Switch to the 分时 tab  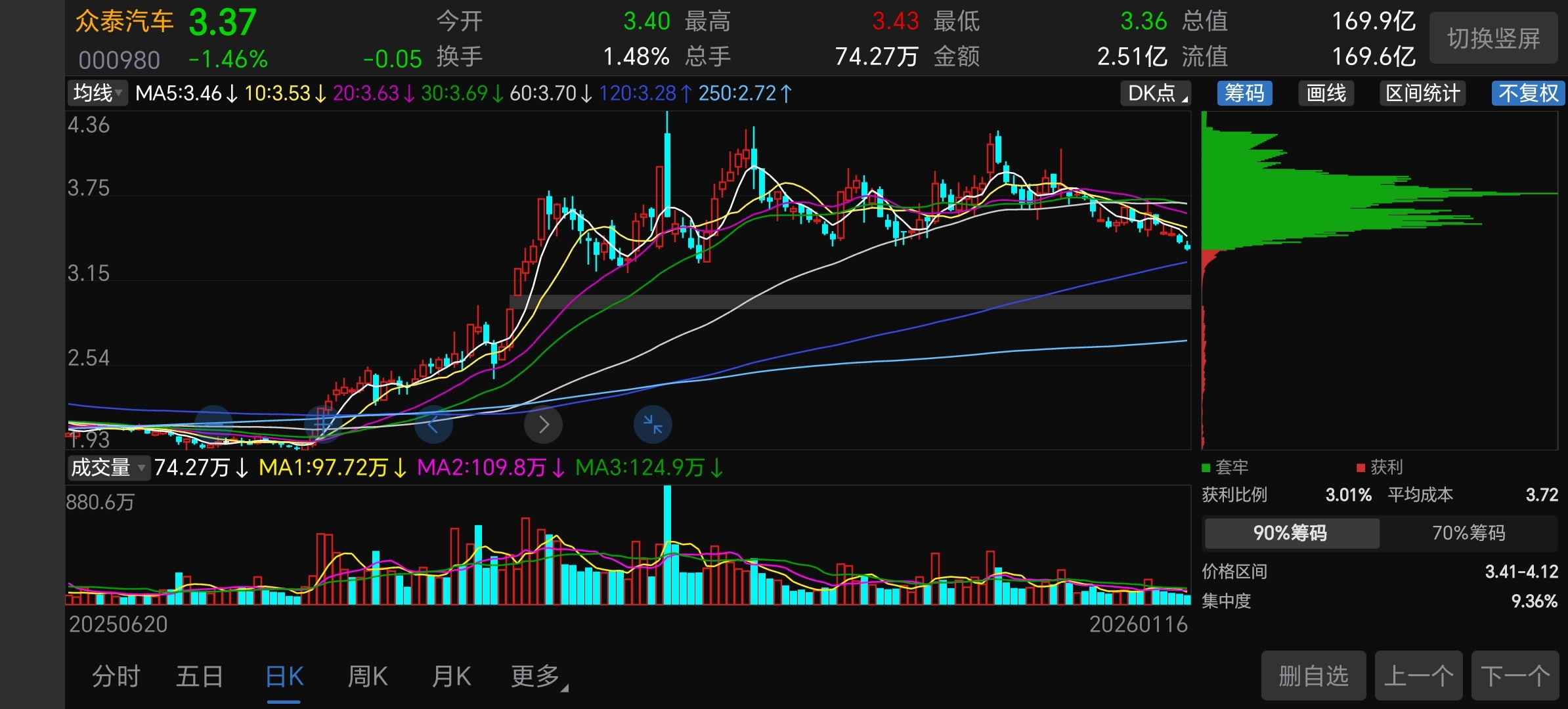116,676
